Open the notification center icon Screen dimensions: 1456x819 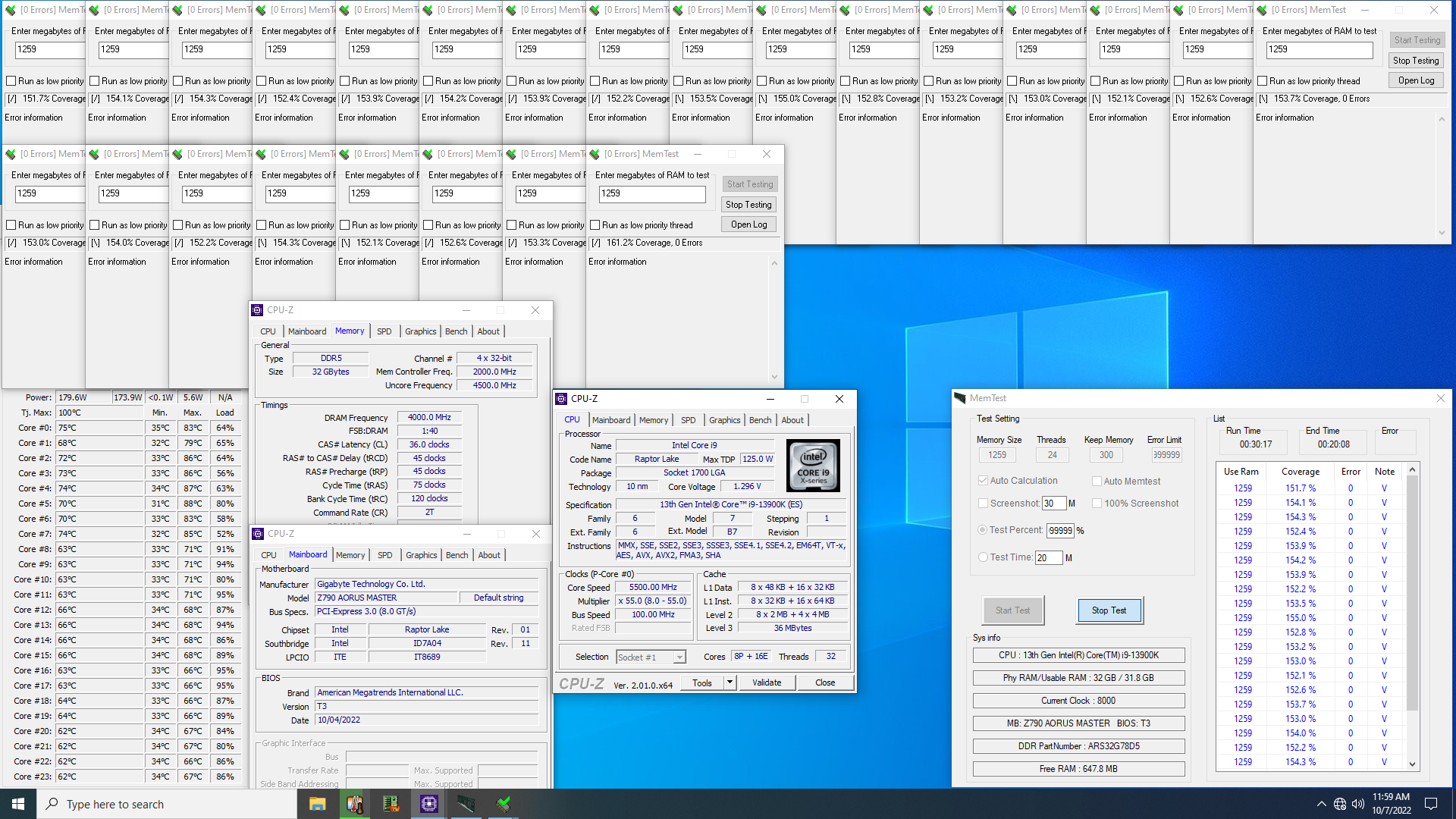(x=1431, y=804)
